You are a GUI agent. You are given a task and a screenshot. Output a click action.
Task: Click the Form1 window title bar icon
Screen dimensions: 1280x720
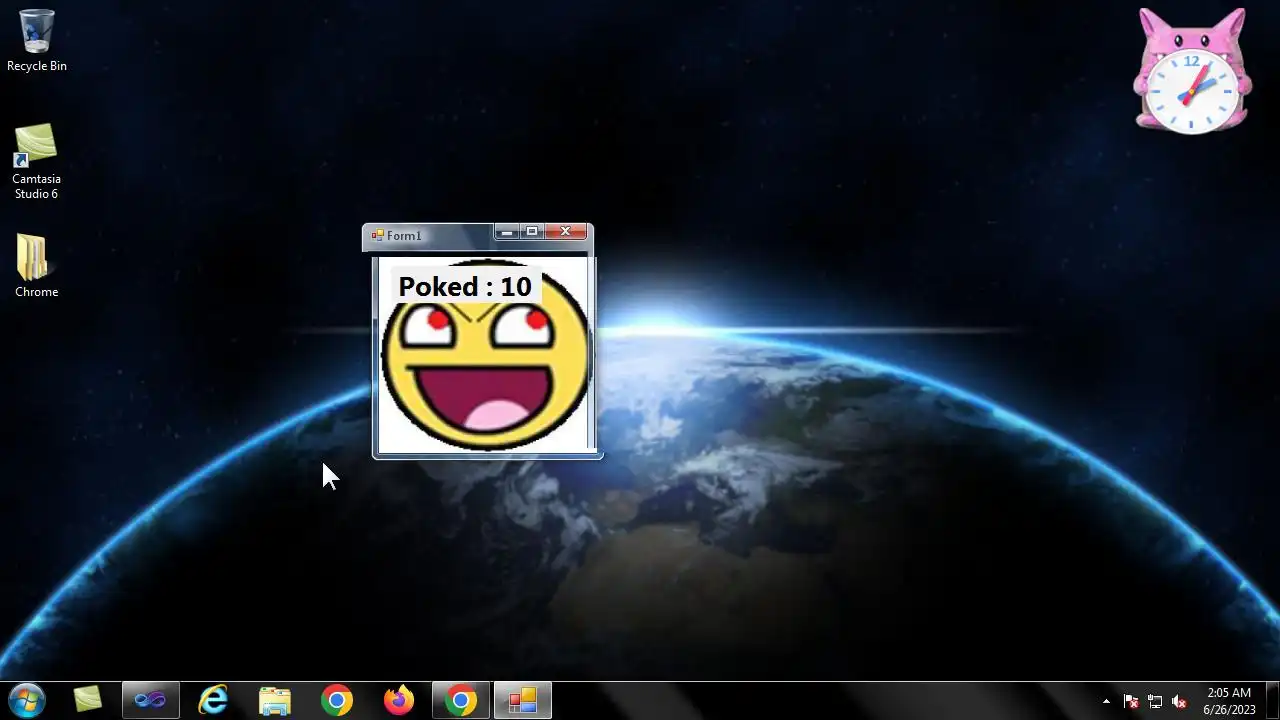click(377, 236)
